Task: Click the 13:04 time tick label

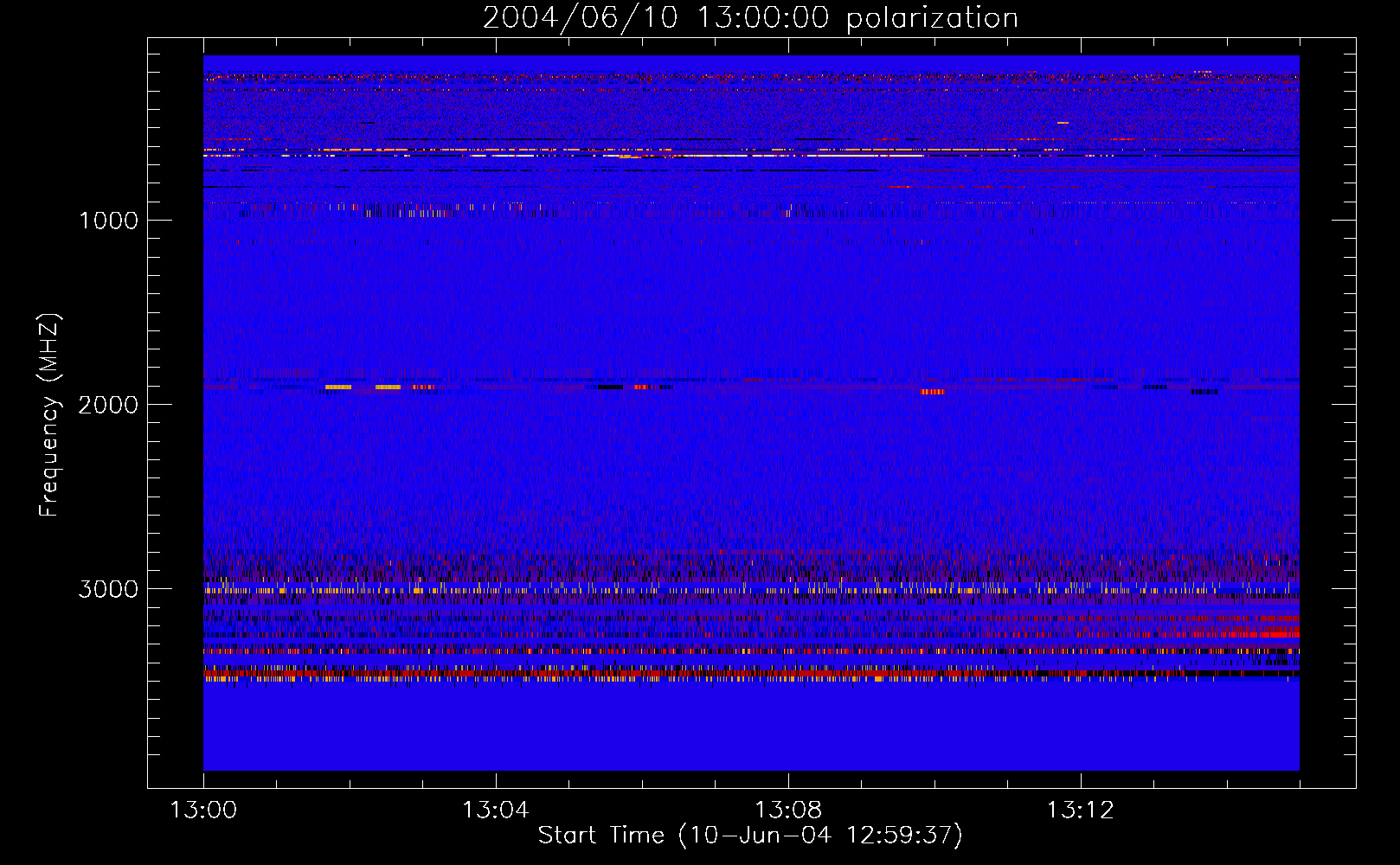Action: (x=495, y=811)
